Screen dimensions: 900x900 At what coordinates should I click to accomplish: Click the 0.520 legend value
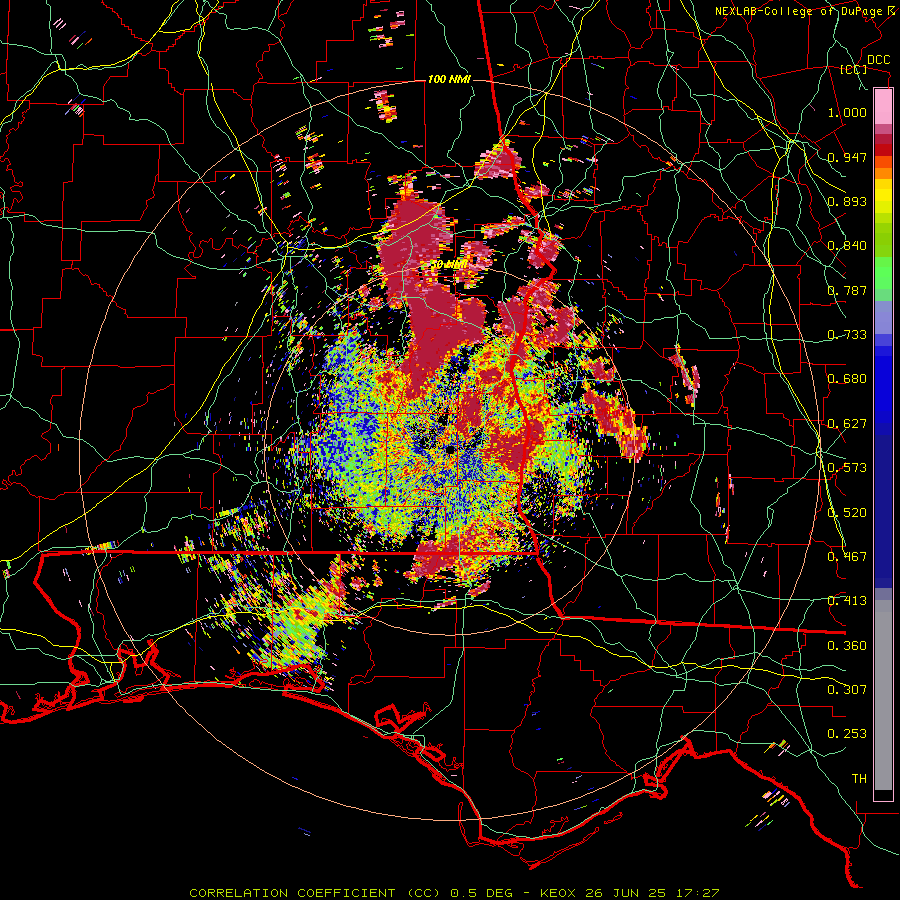coord(847,513)
